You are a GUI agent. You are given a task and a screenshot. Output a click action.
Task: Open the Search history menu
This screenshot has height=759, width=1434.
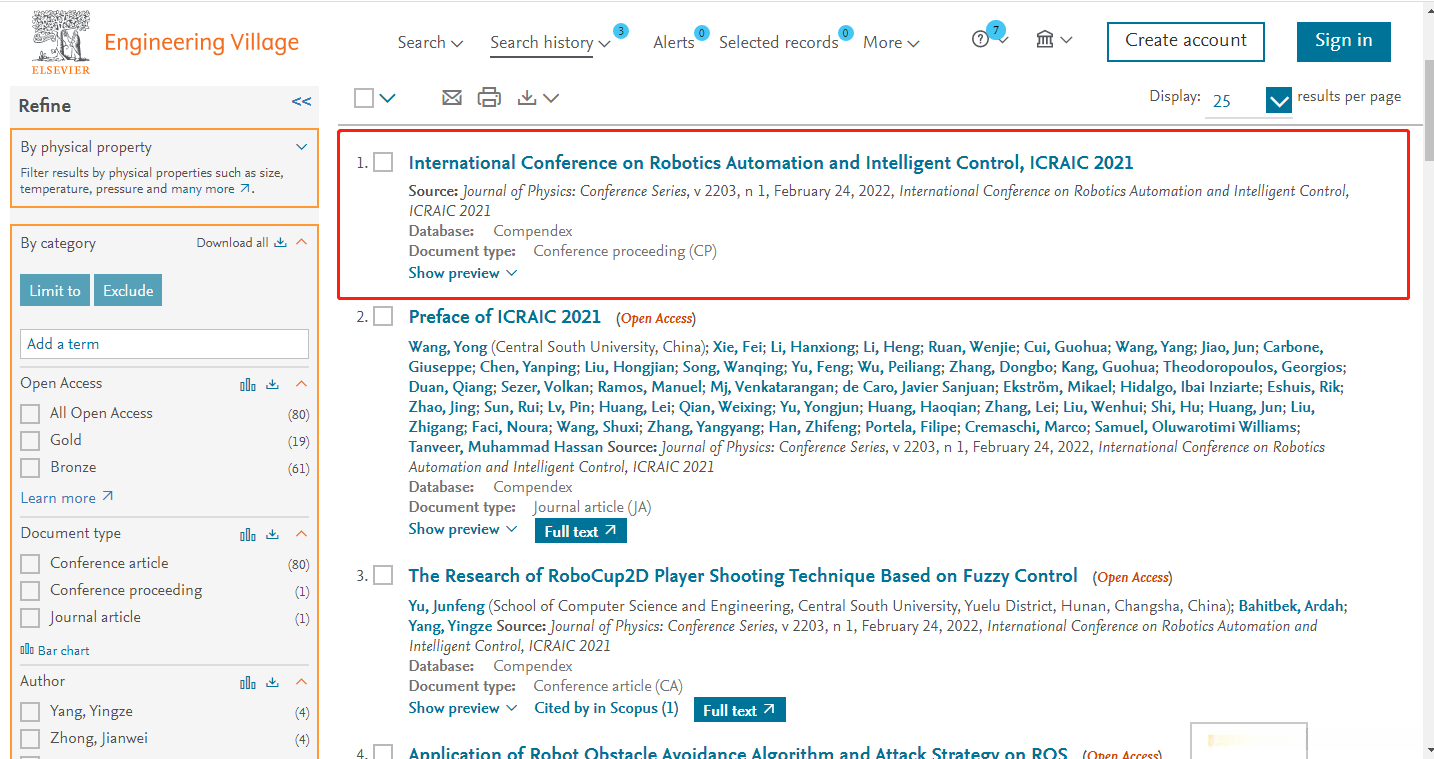(550, 42)
